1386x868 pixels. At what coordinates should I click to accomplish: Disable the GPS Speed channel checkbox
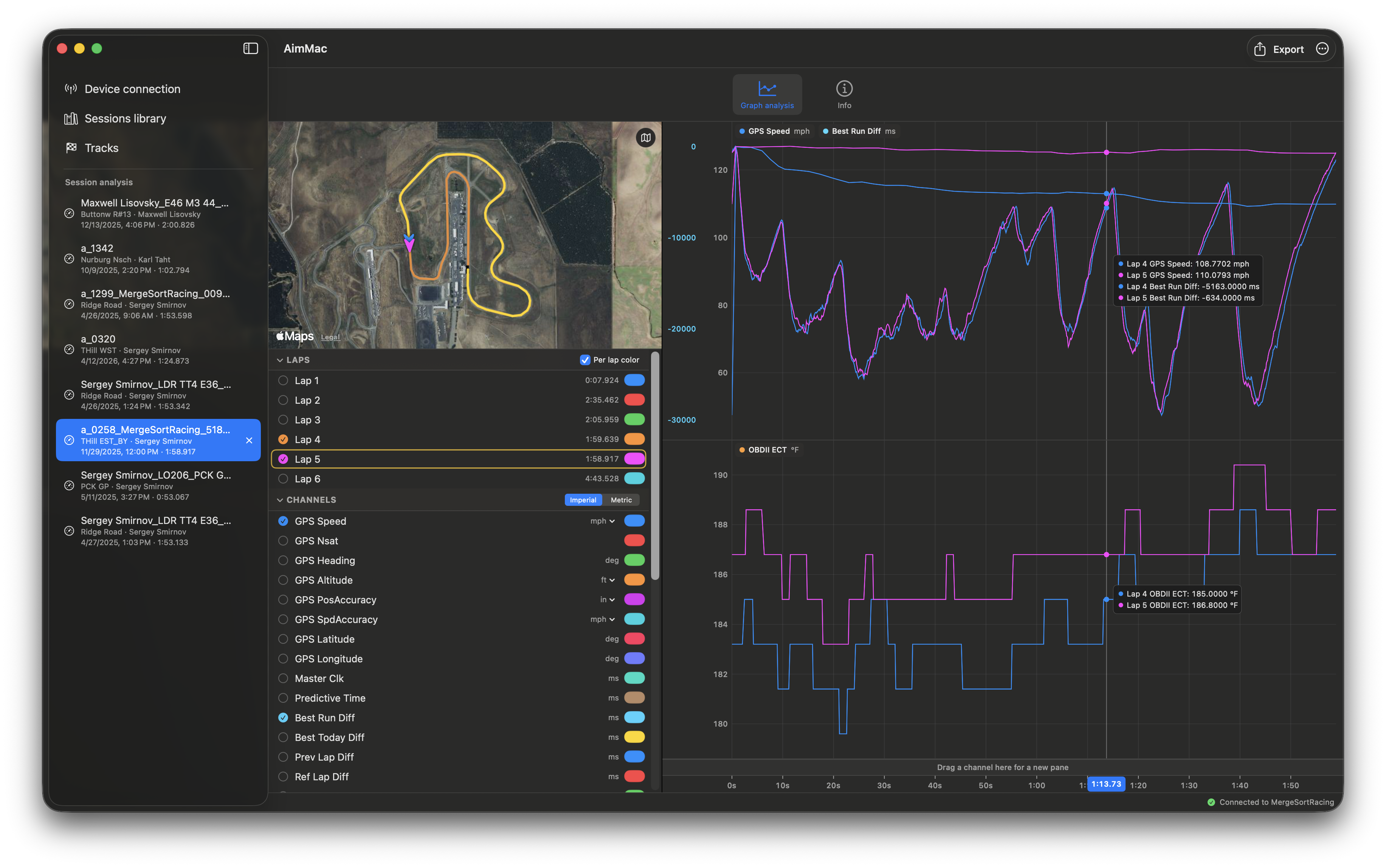click(x=283, y=521)
